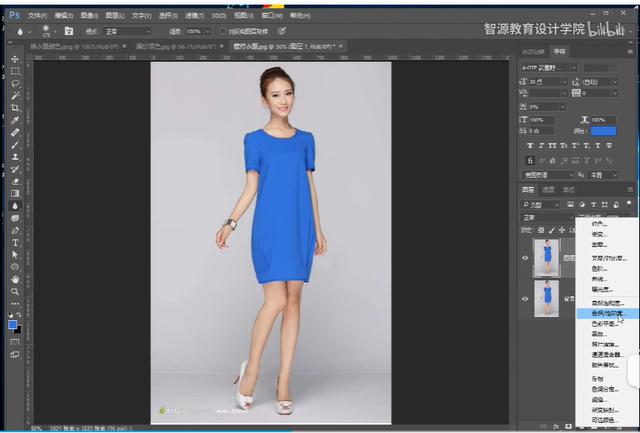Switch to the Paths (路径) tab
Image resolution: width=640 pixels, height=433 pixels.
569,189
